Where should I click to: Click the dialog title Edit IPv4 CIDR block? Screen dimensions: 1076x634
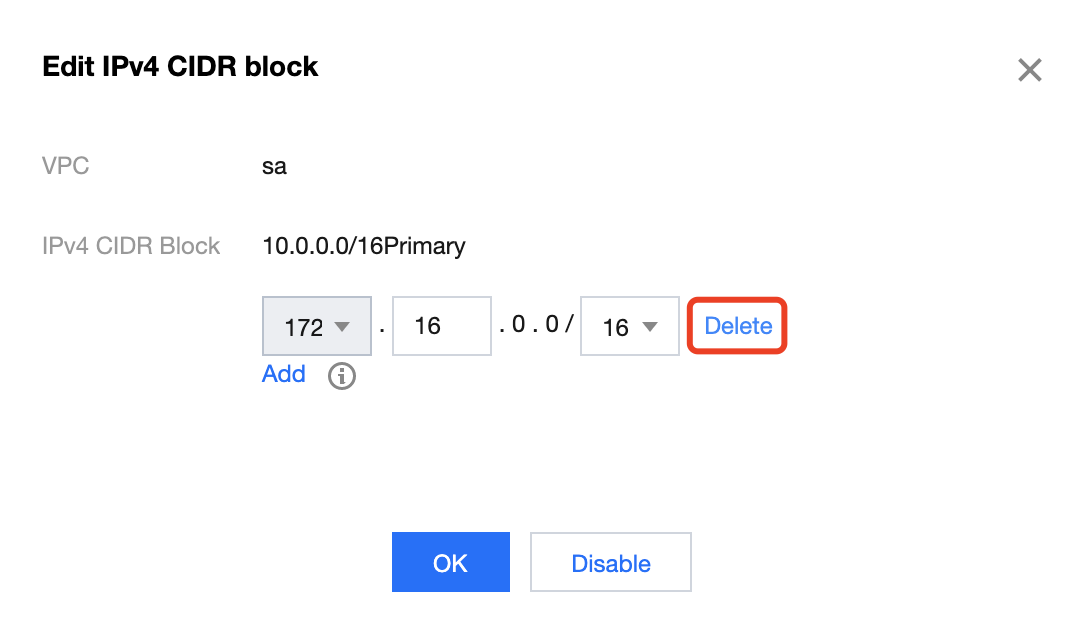(180, 67)
